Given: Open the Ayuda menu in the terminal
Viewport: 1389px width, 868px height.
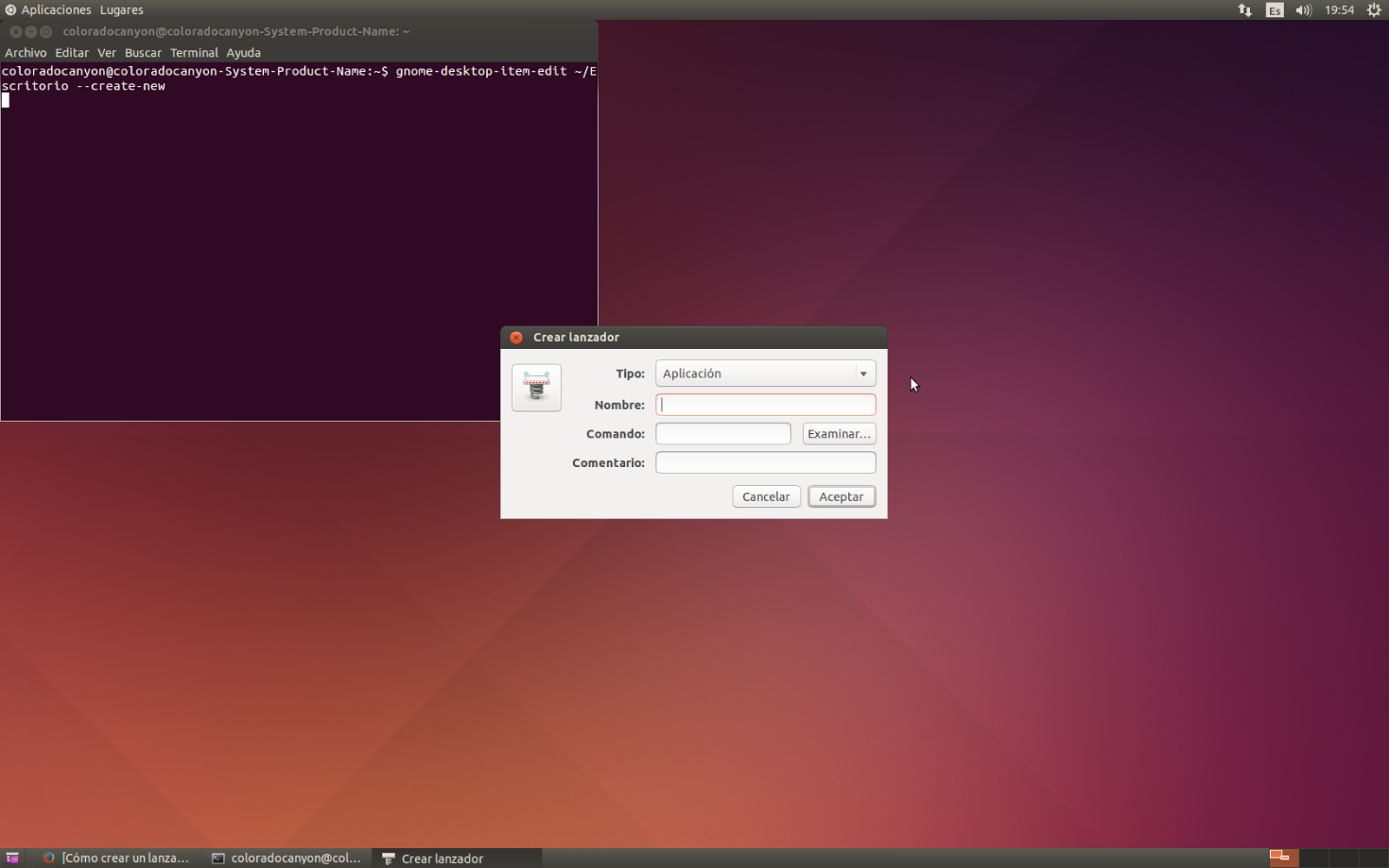Looking at the screenshot, I should (x=244, y=52).
